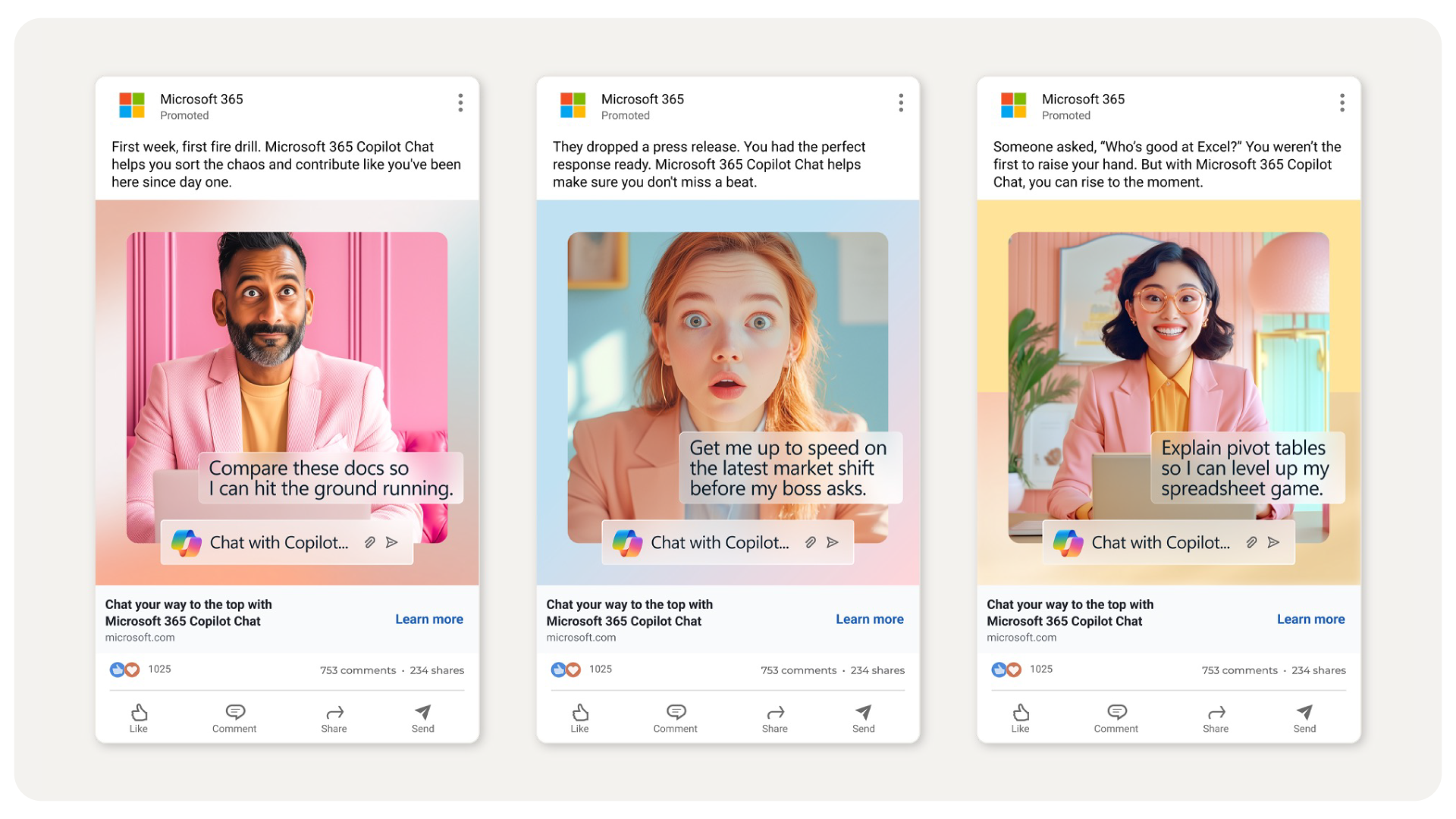This screenshot has width=1456, height=819.
Task: Click the attachment paperclip in first Copilot chat box
Action: point(370,542)
